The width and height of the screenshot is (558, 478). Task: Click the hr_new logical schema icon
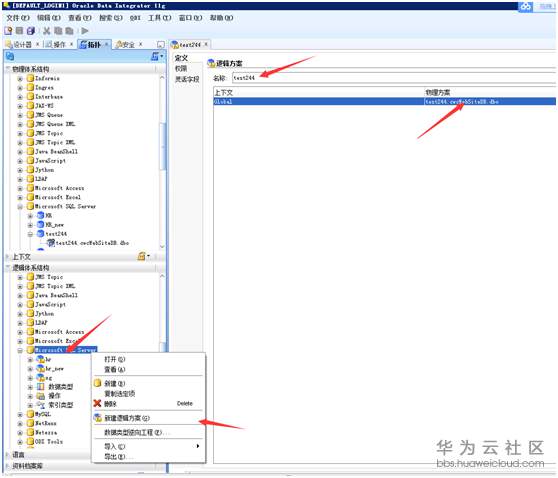tap(41, 369)
